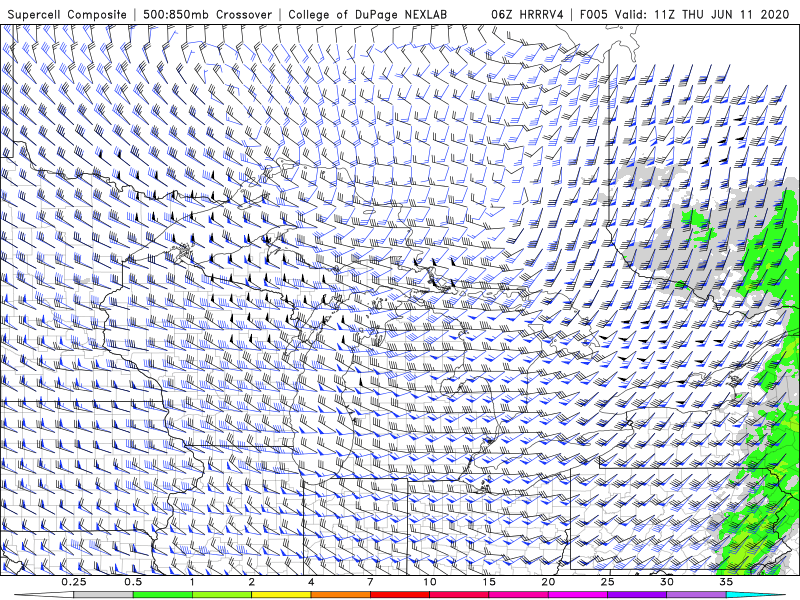Viewport: 800px width, 600px height.
Task: Click the 'Supercell Composite' title text
Action: pyautogui.click(x=67, y=14)
